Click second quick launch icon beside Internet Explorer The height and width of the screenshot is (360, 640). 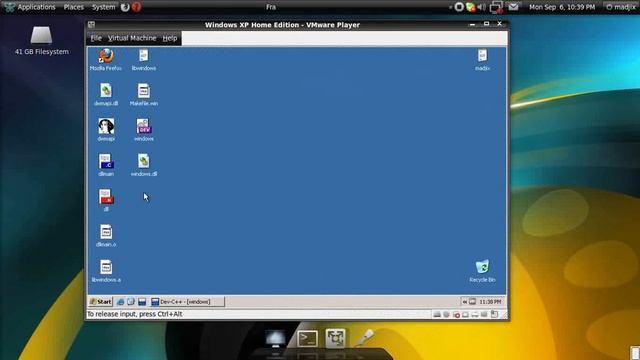click(x=131, y=302)
